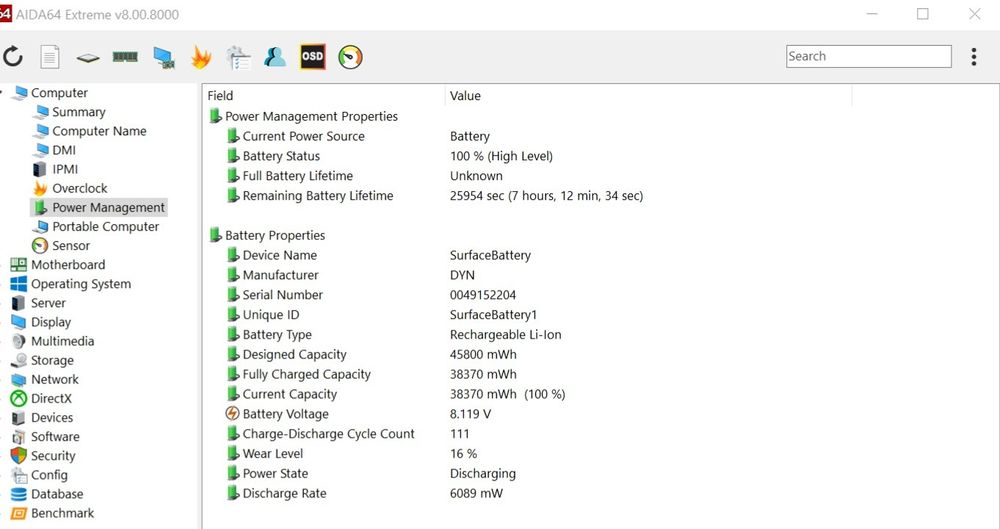Select the Multimedia category
Image resolution: width=1000 pixels, height=529 pixels.
(x=62, y=341)
